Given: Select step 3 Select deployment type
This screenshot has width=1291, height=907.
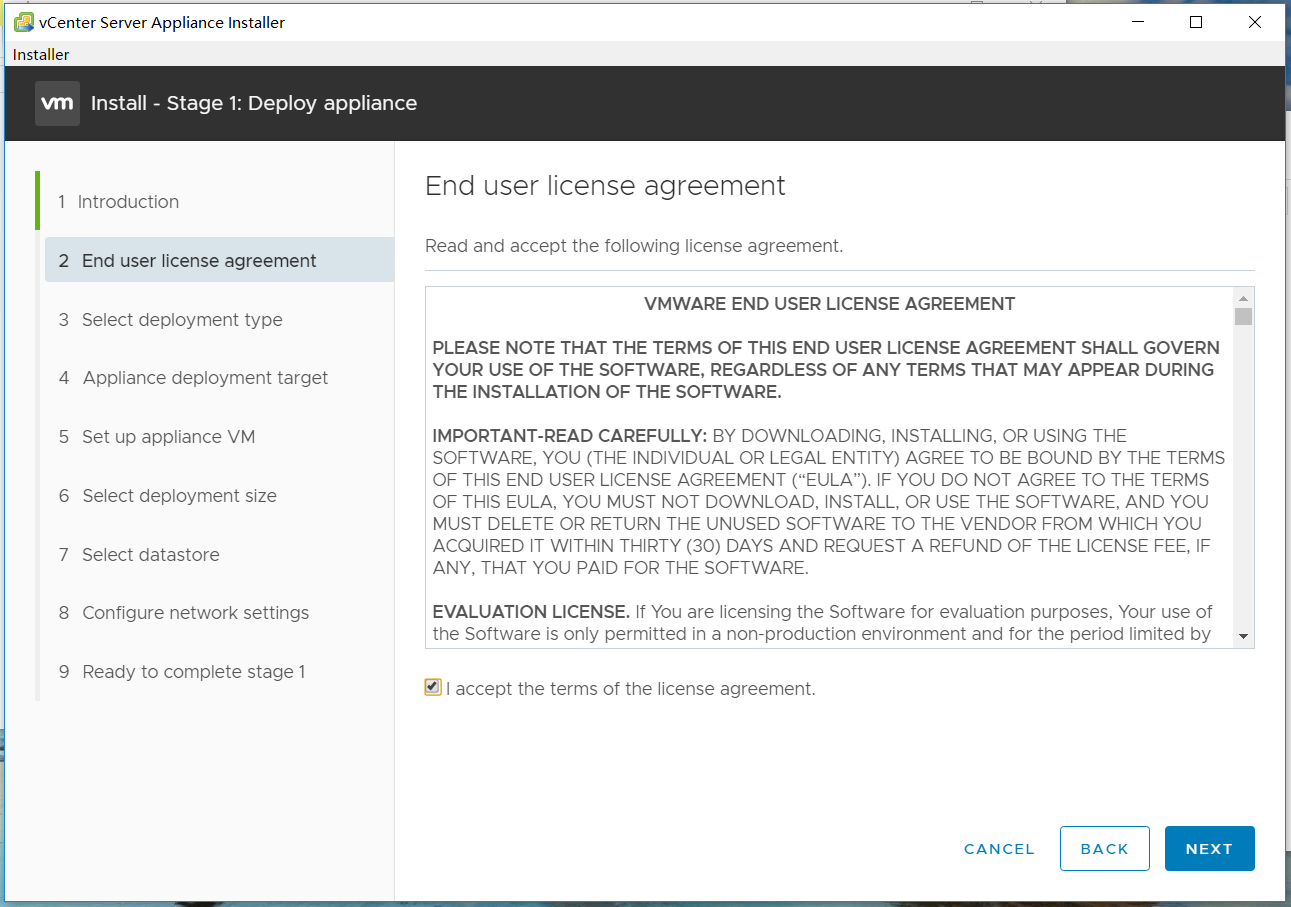Looking at the screenshot, I should tap(170, 320).
